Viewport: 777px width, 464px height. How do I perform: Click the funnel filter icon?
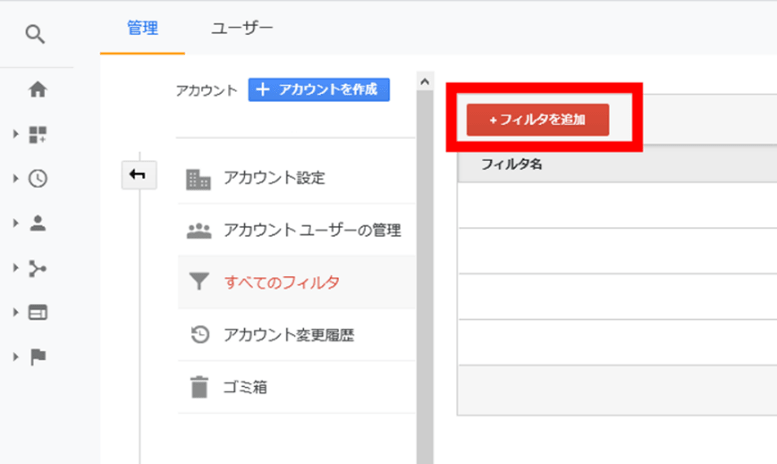tap(199, 281)
